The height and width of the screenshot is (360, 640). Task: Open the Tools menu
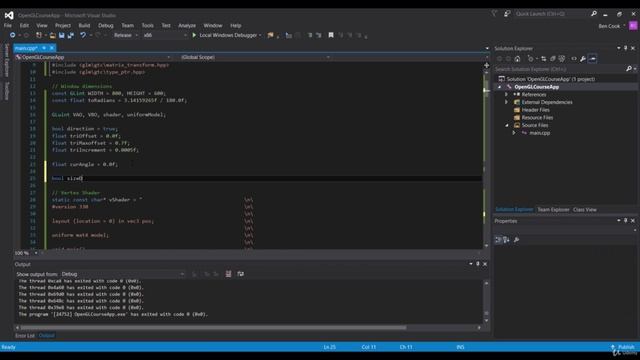coord(147,25)
